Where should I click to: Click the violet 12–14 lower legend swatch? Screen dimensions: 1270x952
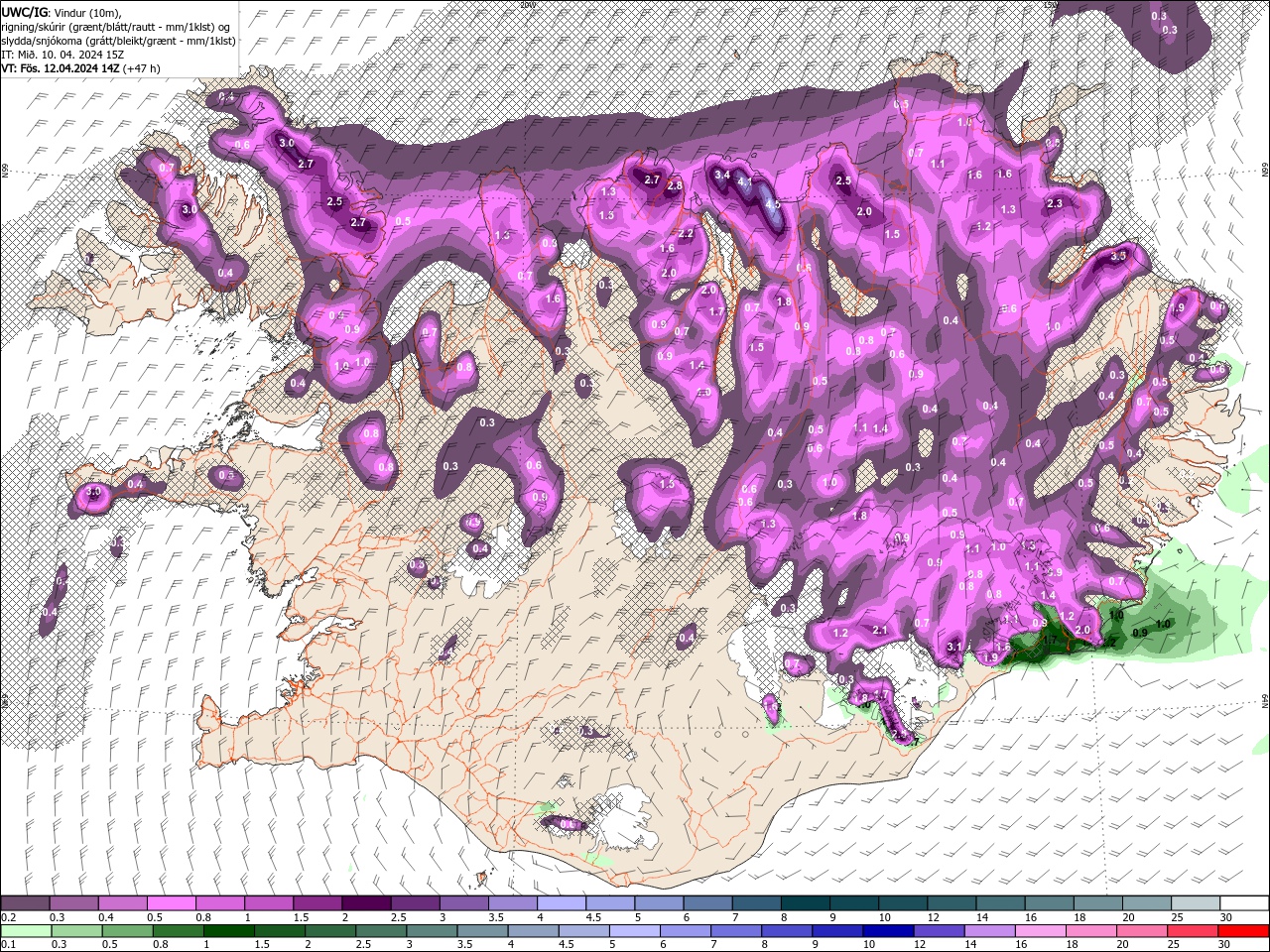[x=938, y=931]
